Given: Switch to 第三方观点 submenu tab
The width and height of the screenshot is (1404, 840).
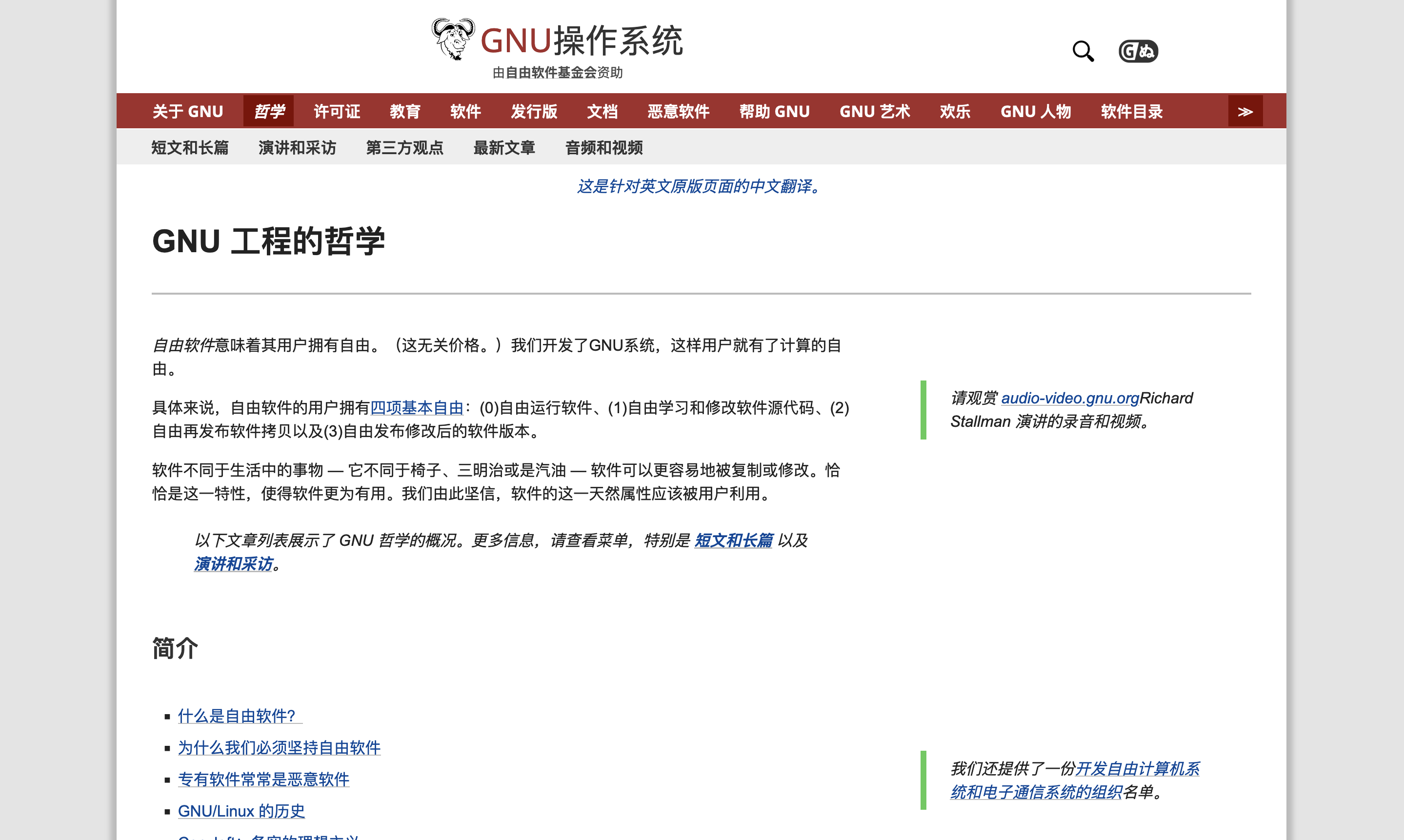Looking at the screenshot, I should click(405, 147).
